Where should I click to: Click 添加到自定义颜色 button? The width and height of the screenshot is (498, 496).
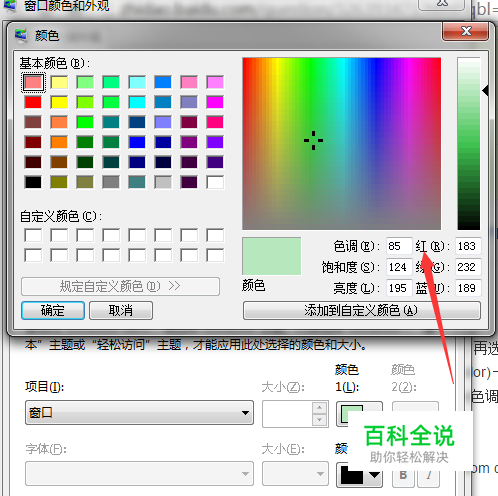362,311
